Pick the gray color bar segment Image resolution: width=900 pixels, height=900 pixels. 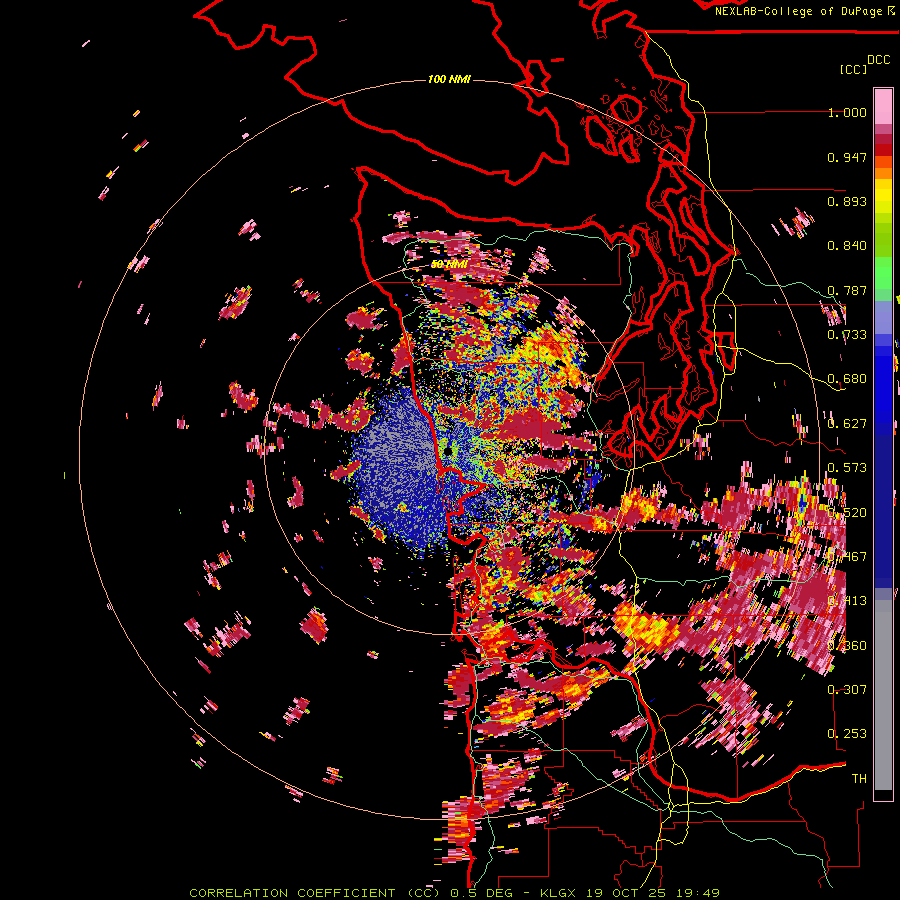click(883, 695)
